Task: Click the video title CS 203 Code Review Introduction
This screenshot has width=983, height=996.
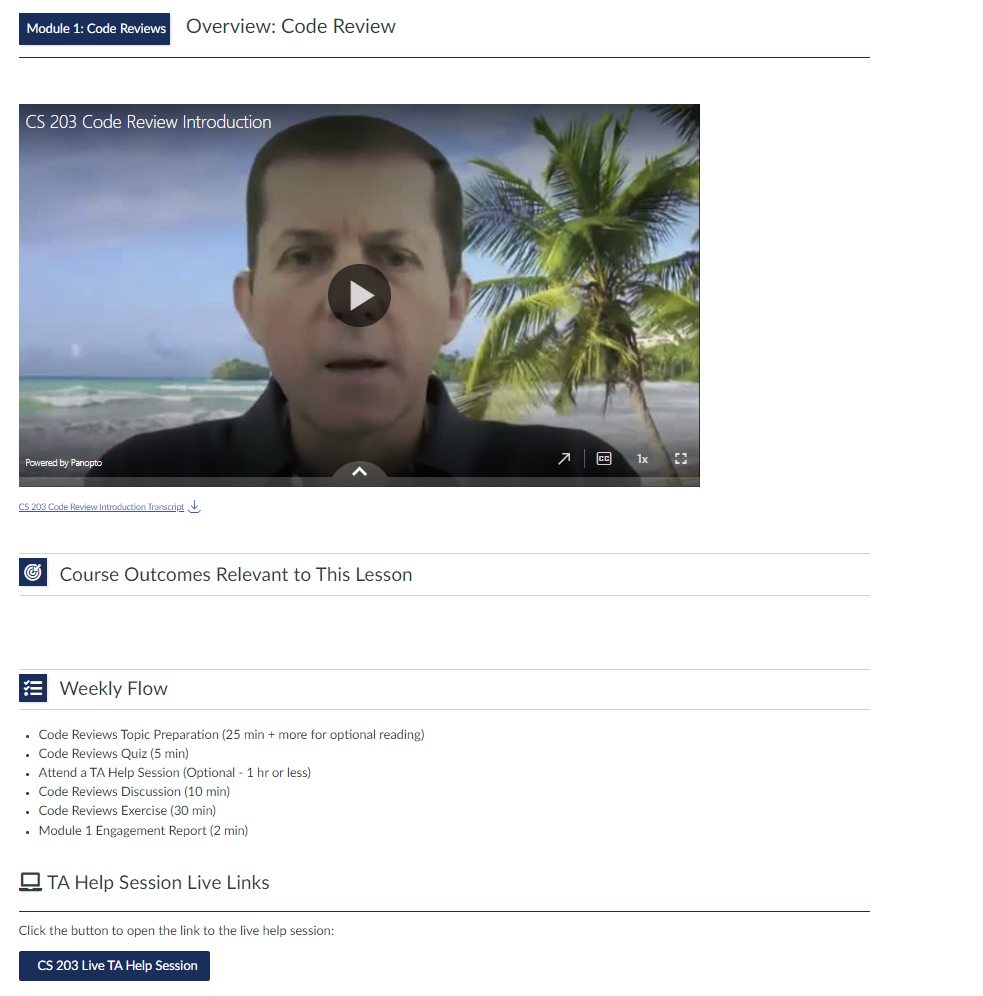Action: [x=148, y=122]
